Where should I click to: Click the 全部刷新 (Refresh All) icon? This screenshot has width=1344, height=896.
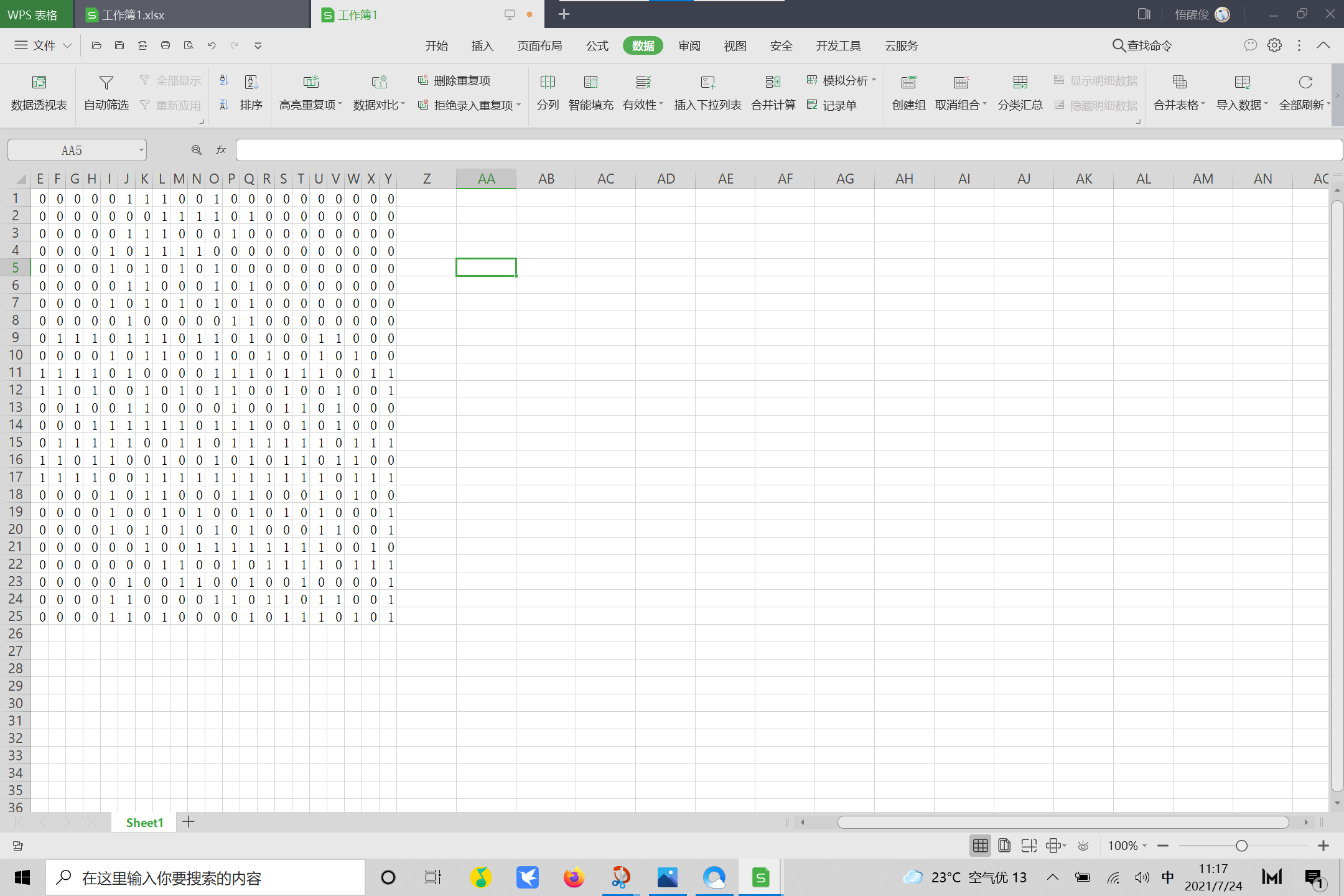(1304, 92)
